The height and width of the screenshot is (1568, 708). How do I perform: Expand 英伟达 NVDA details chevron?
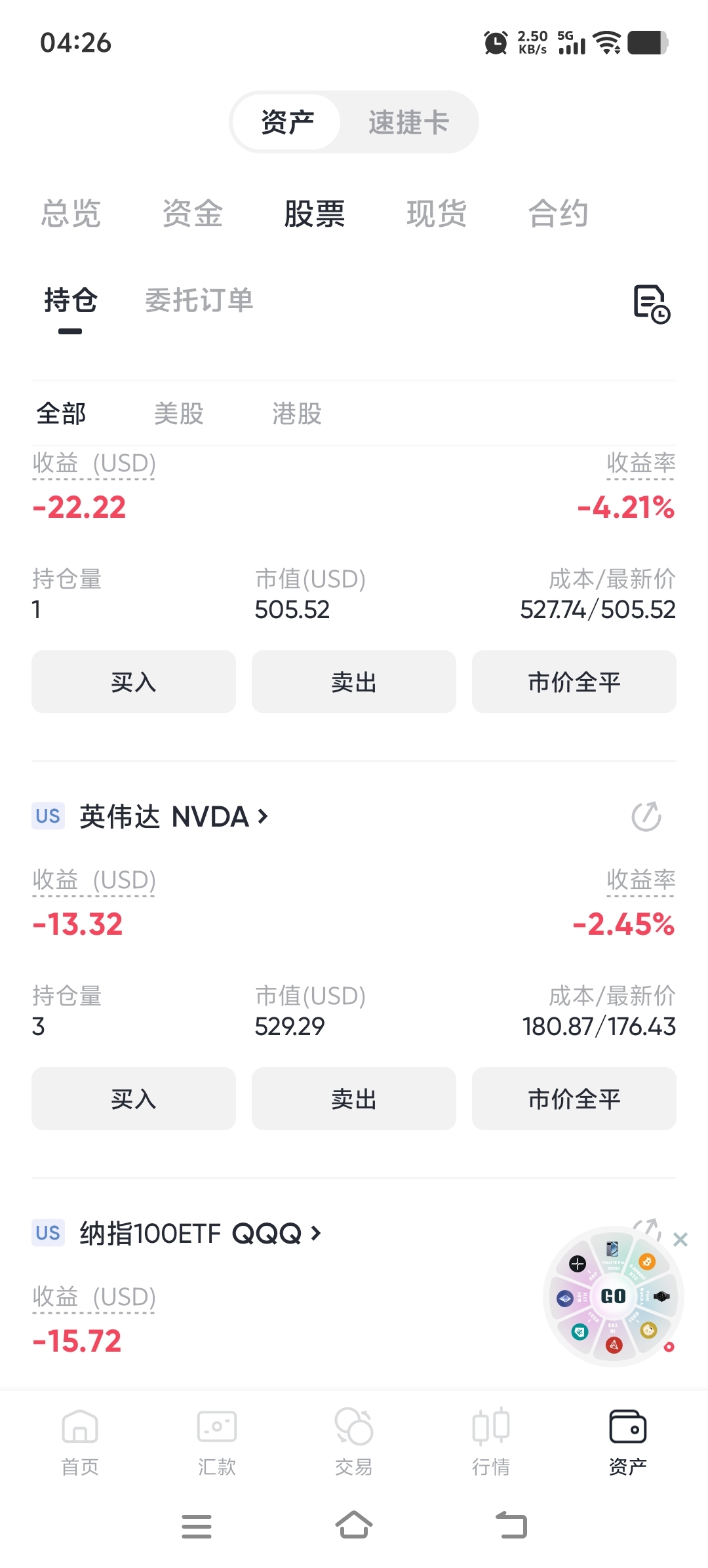coord(263,816)
